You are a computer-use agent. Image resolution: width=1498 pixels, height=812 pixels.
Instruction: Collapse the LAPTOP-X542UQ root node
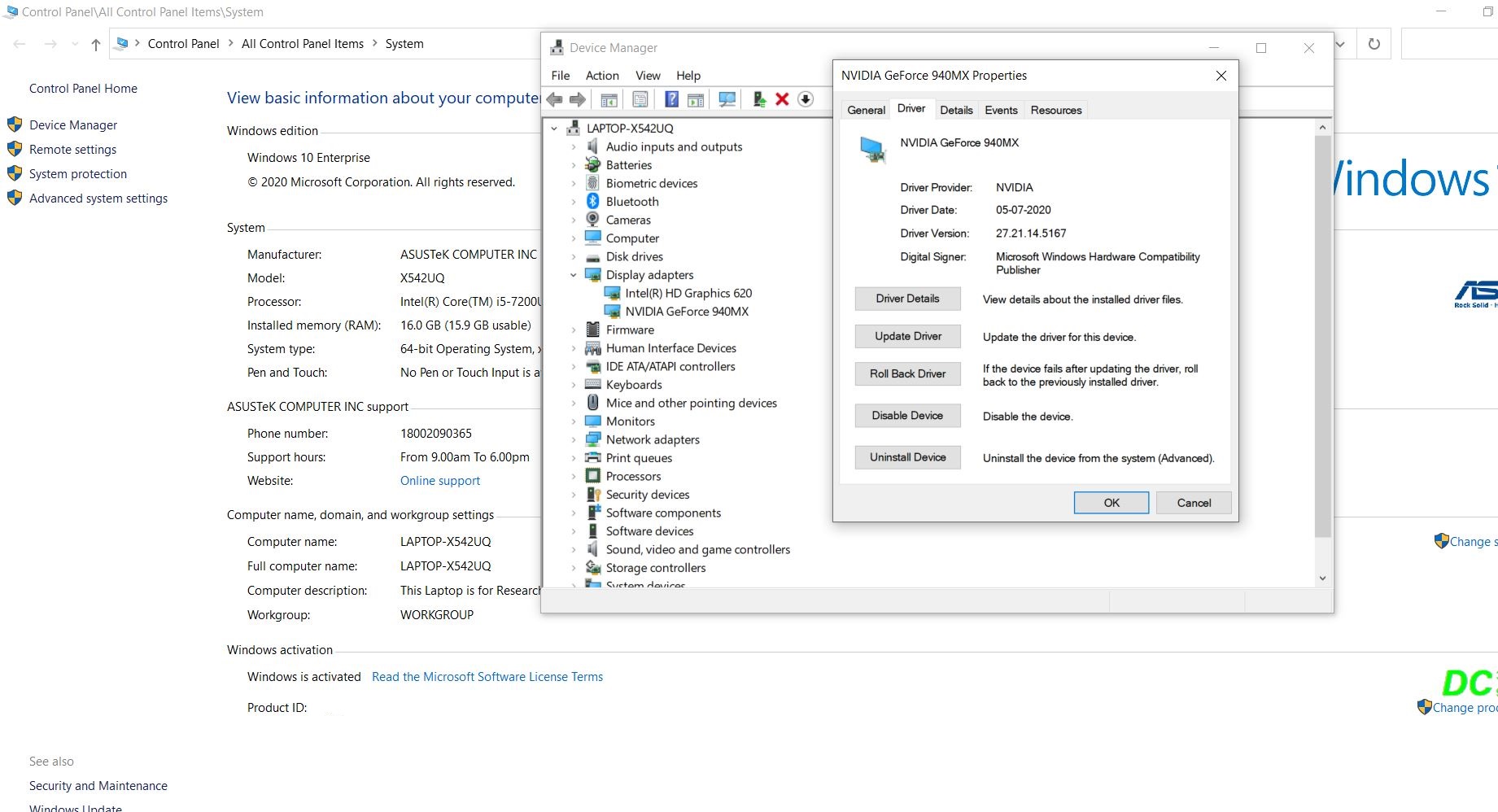tap(554, 129)
